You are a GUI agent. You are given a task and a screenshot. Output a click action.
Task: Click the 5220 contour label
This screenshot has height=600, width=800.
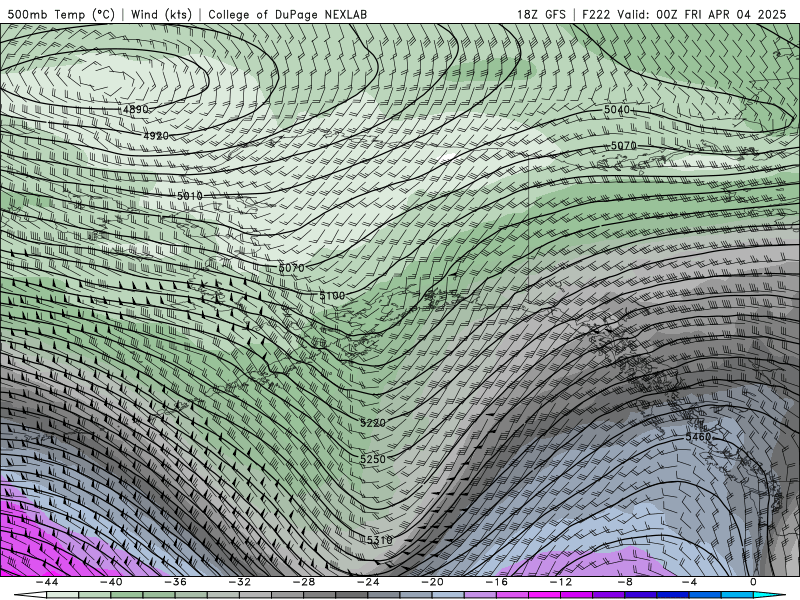pyautogui.click(x=373, y=423)
